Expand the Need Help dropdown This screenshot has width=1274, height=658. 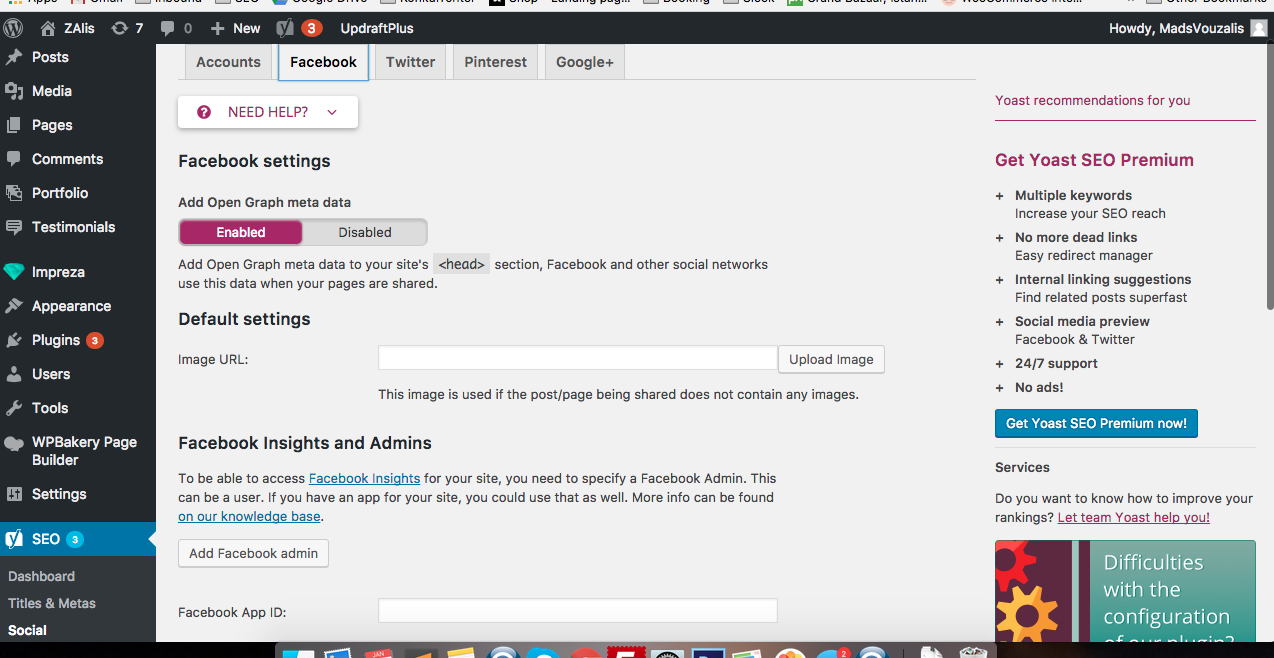coord(268,112)
